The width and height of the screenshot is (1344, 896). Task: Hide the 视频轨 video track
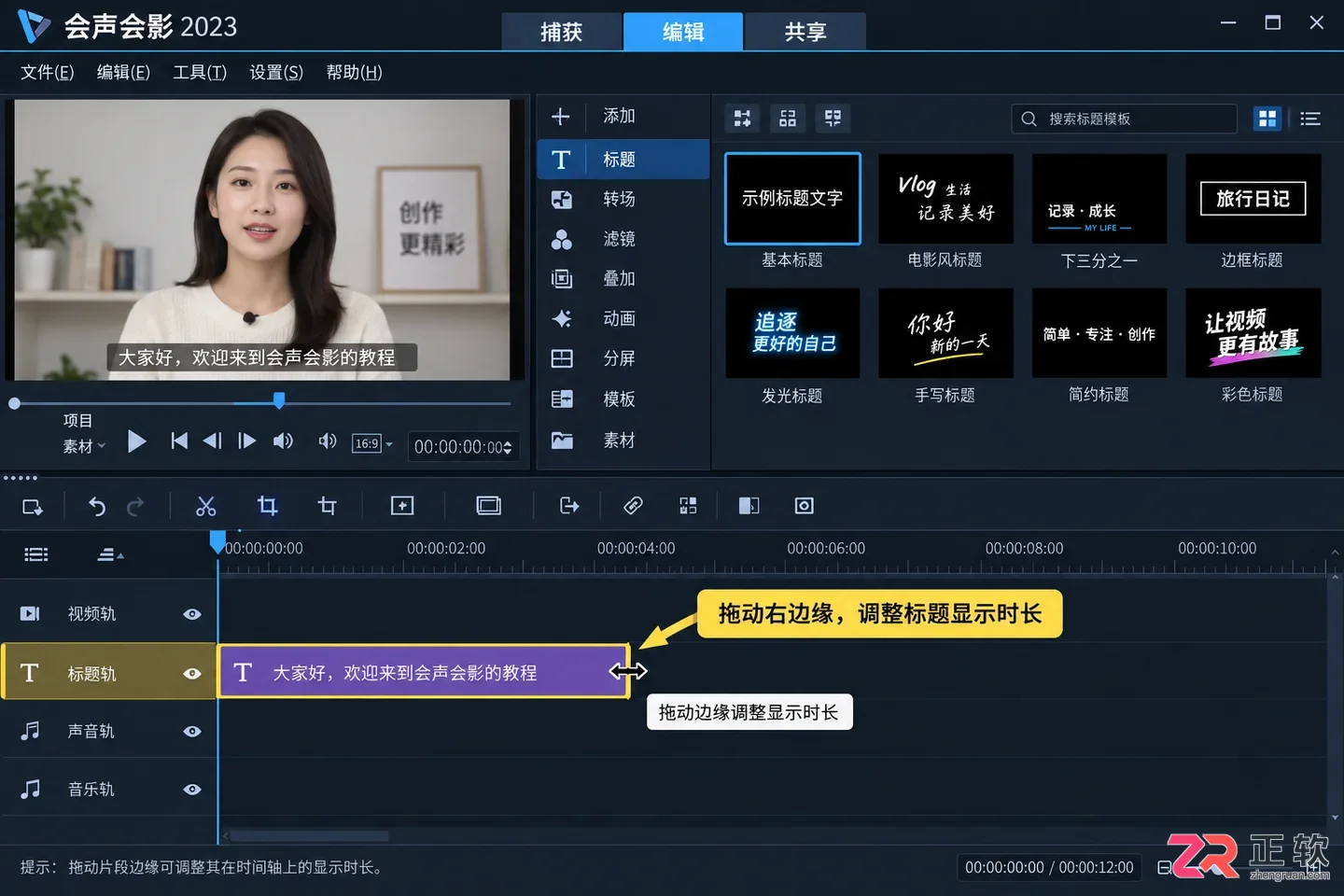click(192, 614)
